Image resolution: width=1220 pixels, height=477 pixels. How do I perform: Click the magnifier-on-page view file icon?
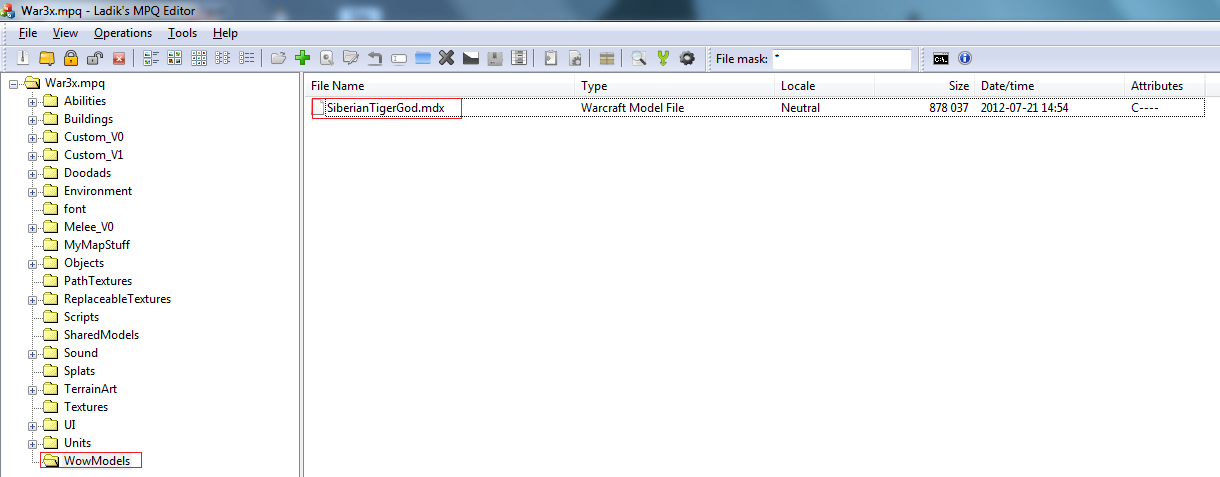click(326, 59)
